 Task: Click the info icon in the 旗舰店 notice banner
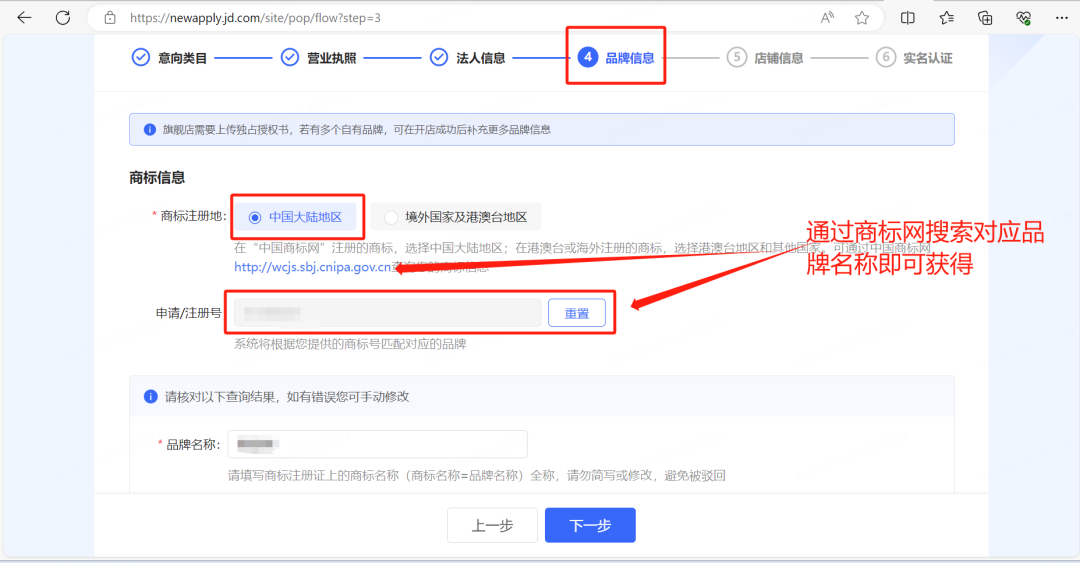click(x=149, y=130)
